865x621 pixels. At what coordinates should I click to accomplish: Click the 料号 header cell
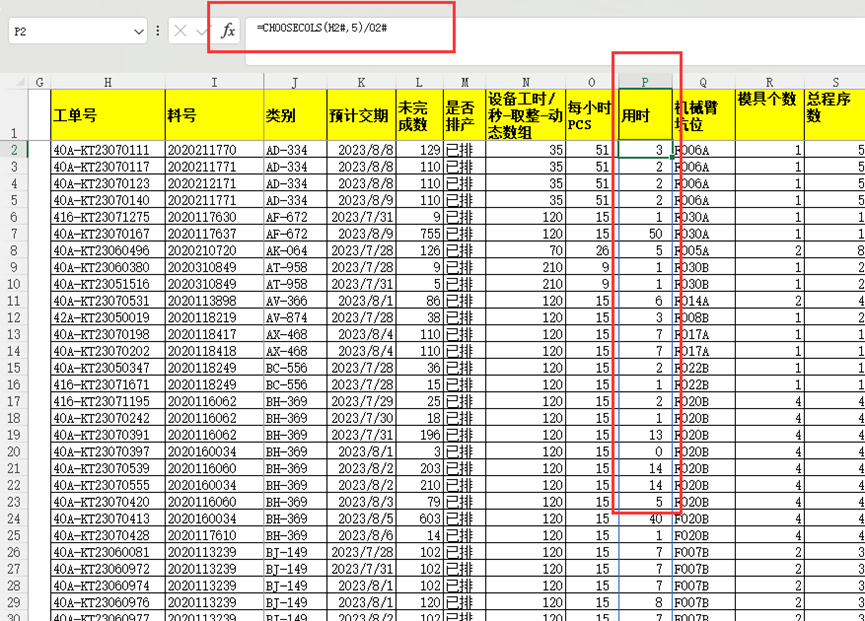(x=214, y=115)
